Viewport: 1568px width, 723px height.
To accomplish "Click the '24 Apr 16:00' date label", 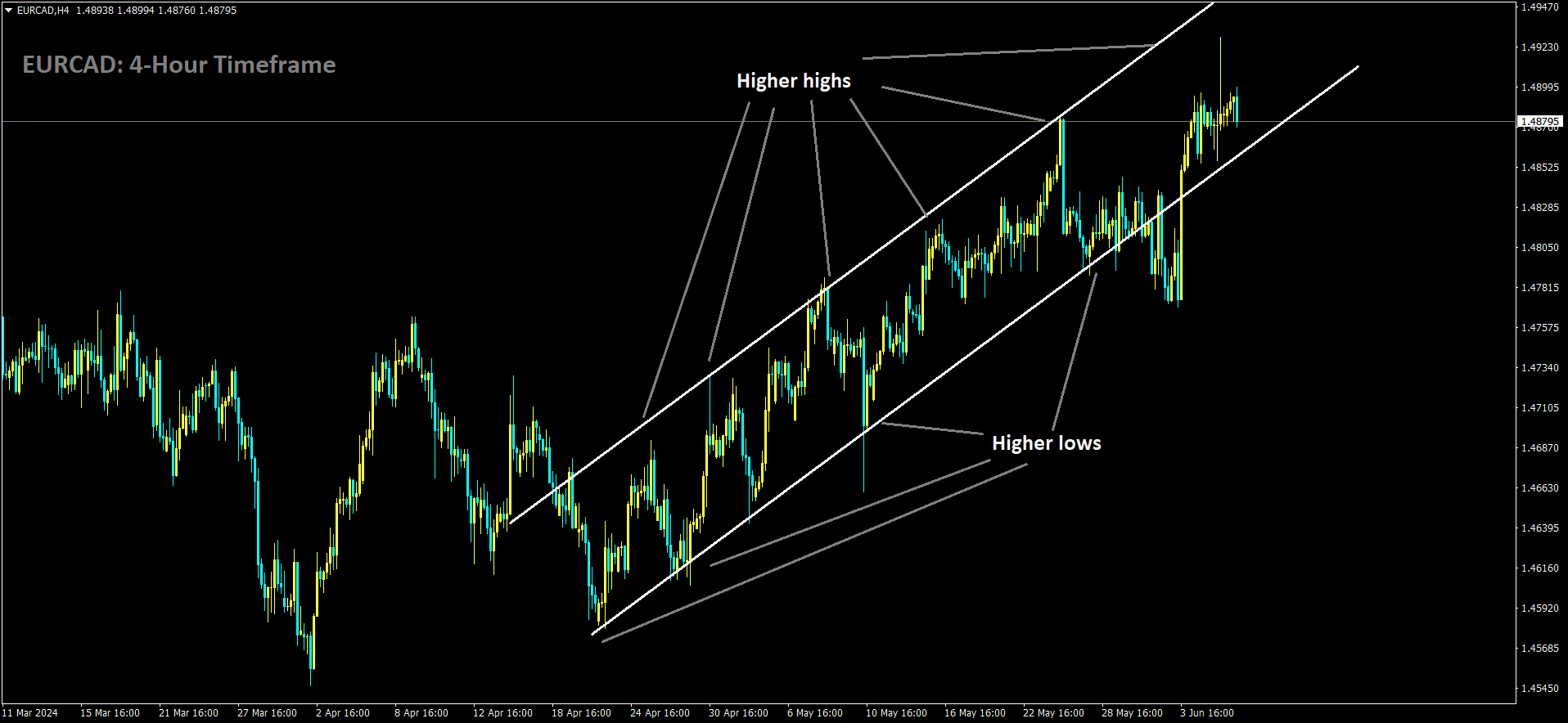I will point(660,713).
